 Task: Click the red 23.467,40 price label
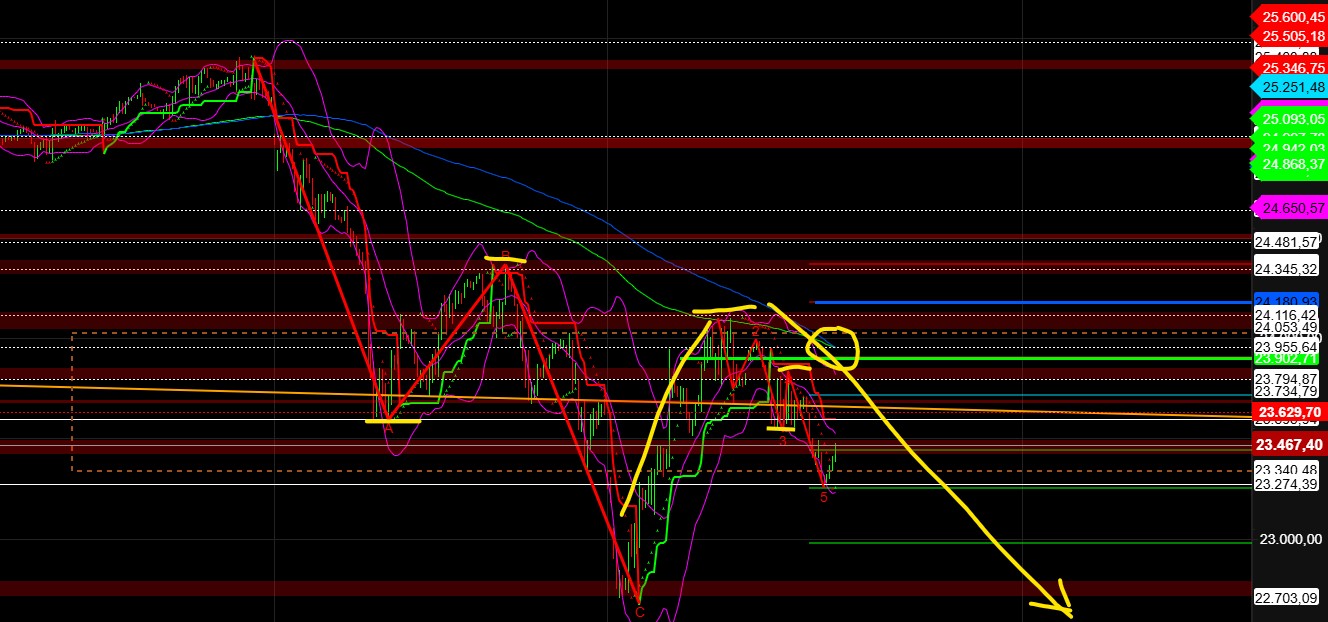coord(1288,445)
